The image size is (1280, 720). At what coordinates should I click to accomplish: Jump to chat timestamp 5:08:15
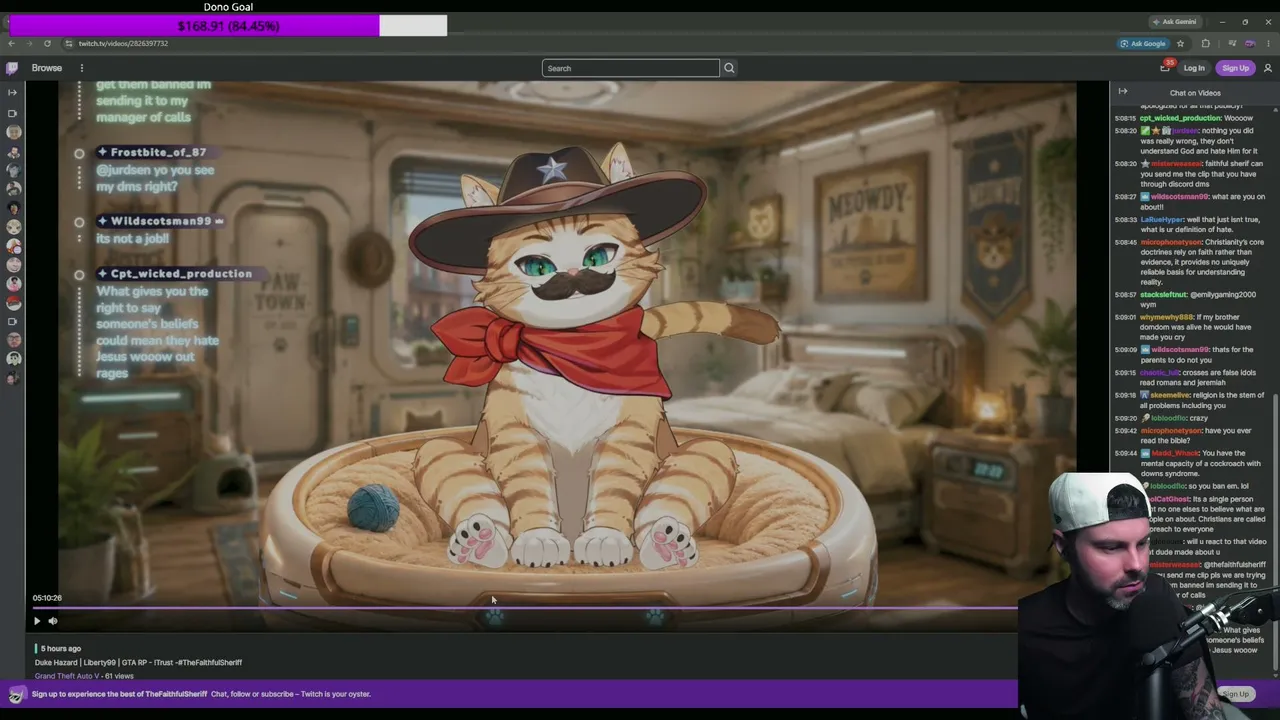coord(1125,118)
